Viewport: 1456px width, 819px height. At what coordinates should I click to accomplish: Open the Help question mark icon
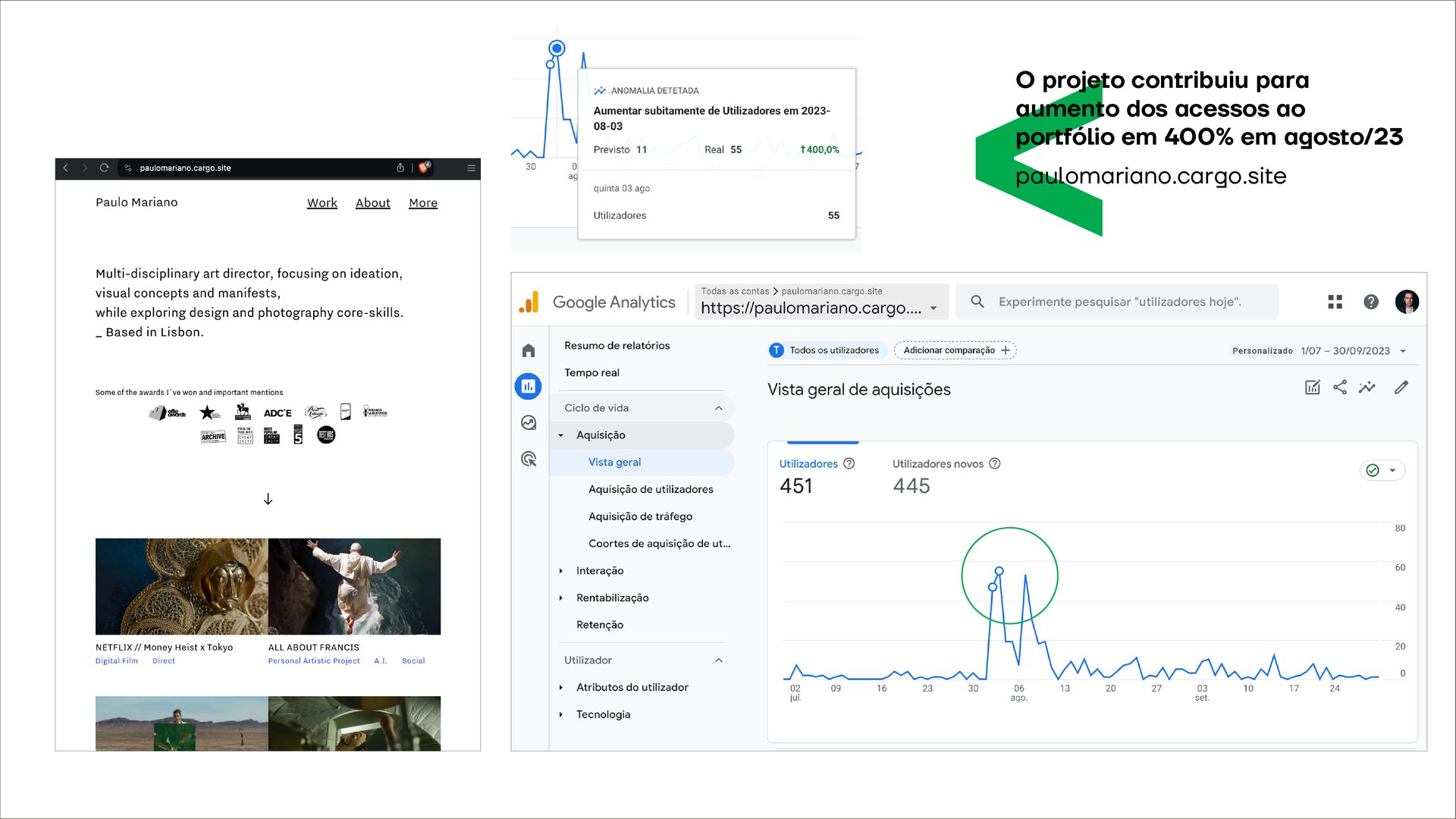1370,302
